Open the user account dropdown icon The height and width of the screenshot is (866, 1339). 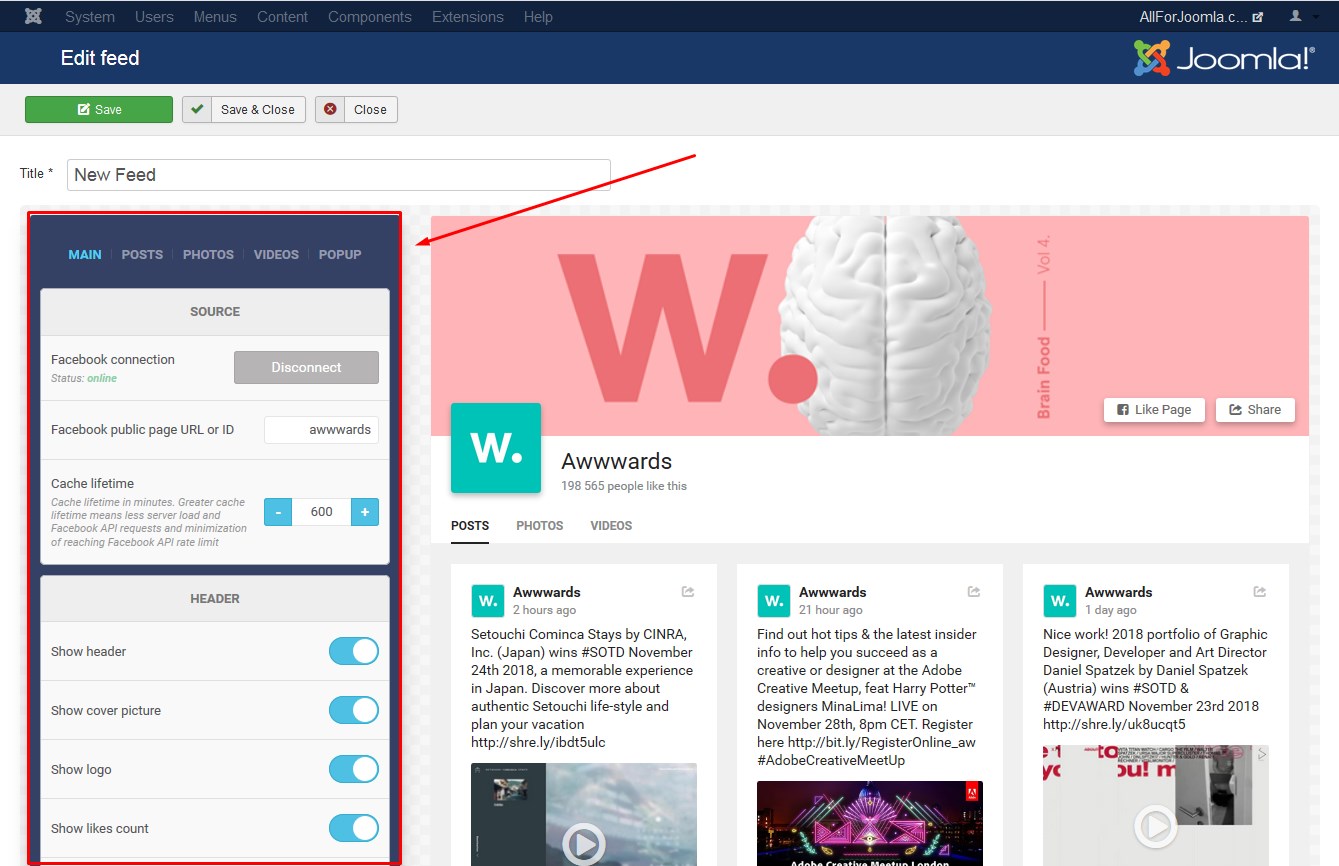click(1302, 17)
